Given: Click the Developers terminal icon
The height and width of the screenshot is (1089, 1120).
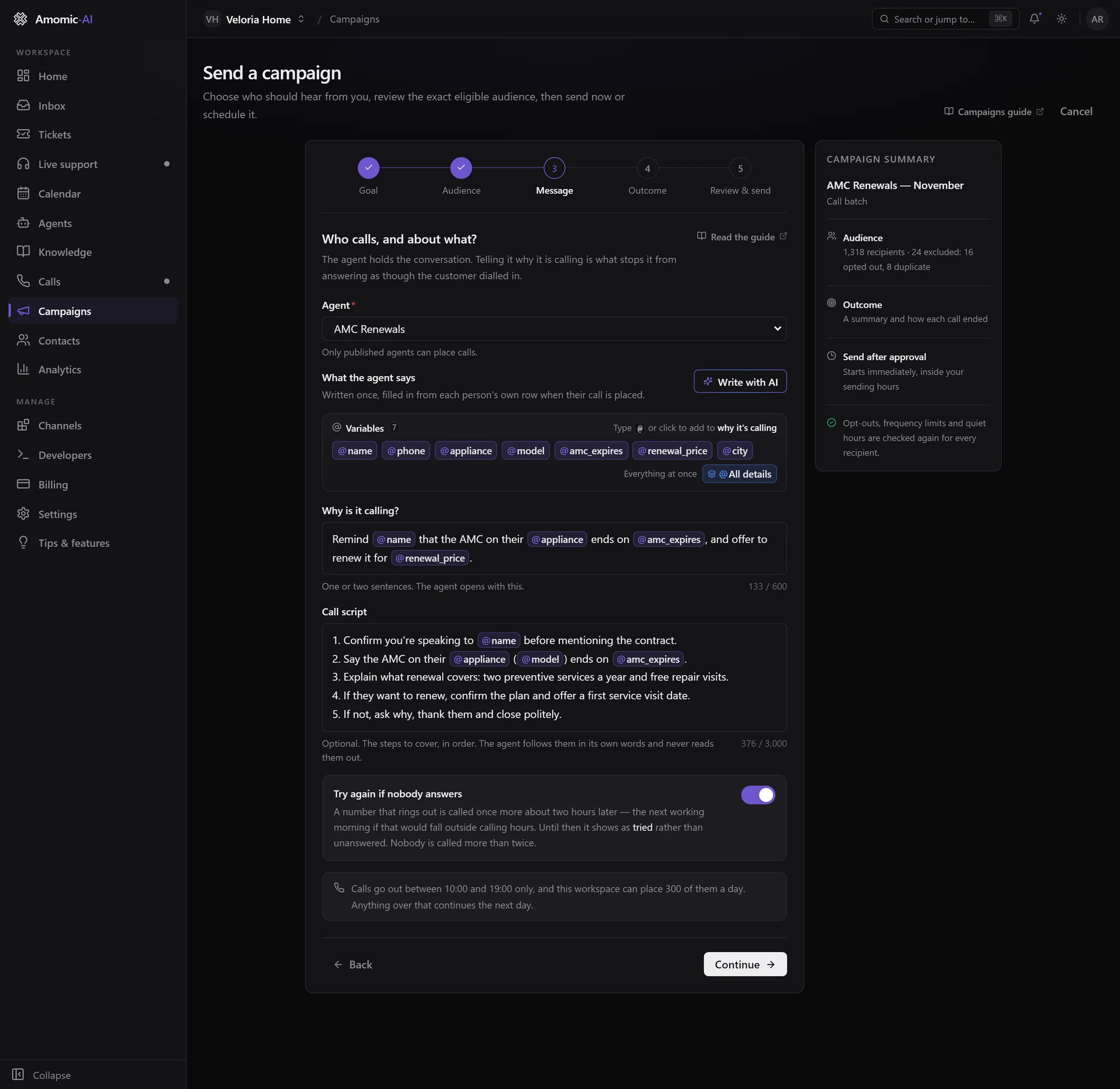Looking at the screenshot, I should tap(23, 455).
